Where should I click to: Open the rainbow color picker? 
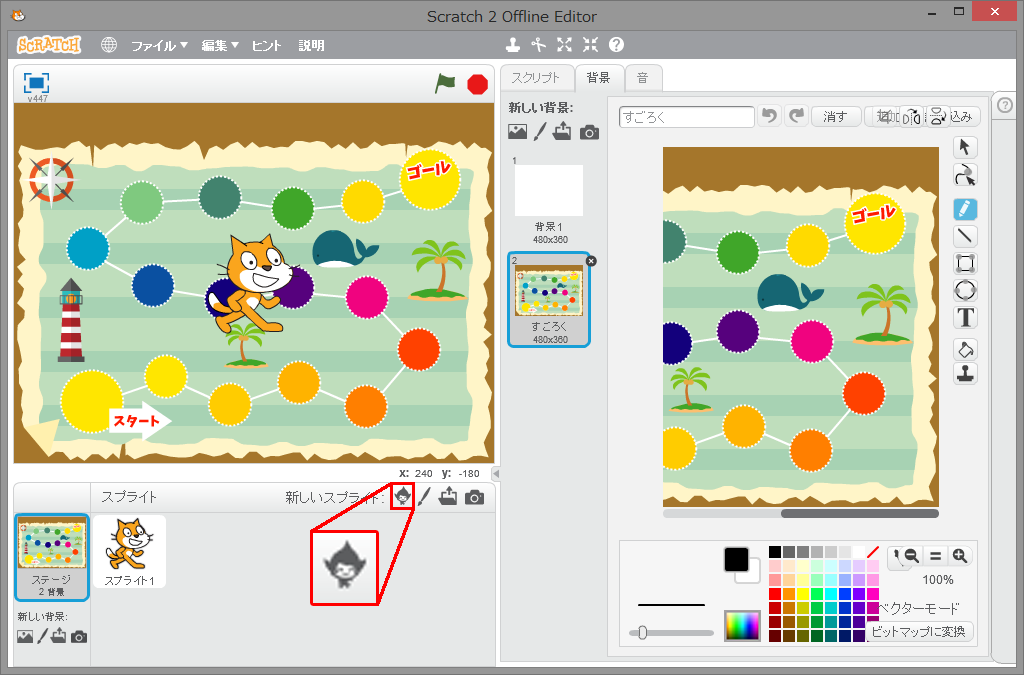tap(742, 626)
